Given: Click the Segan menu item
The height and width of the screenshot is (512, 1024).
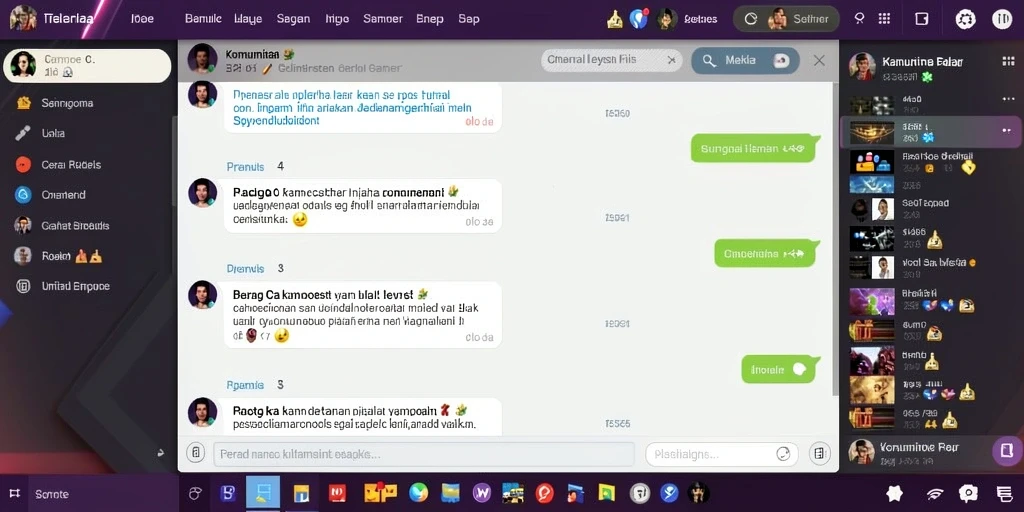Looking at the screenshot, I should 293,19.
